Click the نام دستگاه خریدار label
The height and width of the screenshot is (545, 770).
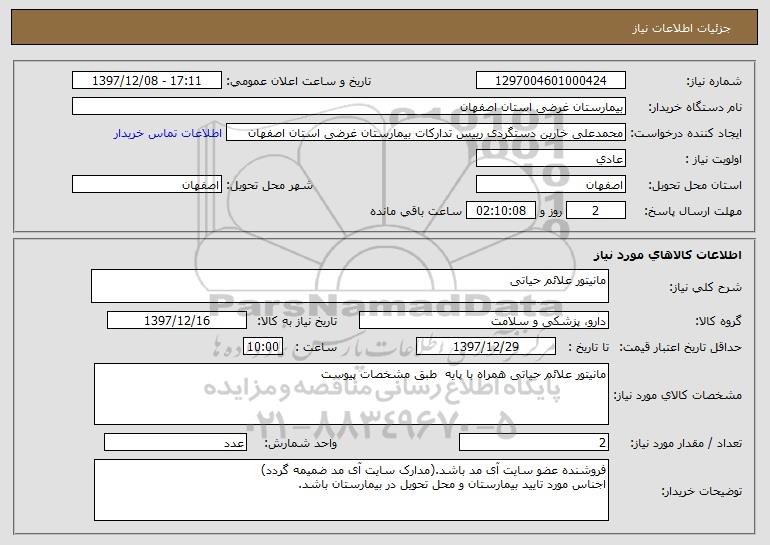click(x=695, y=107)
